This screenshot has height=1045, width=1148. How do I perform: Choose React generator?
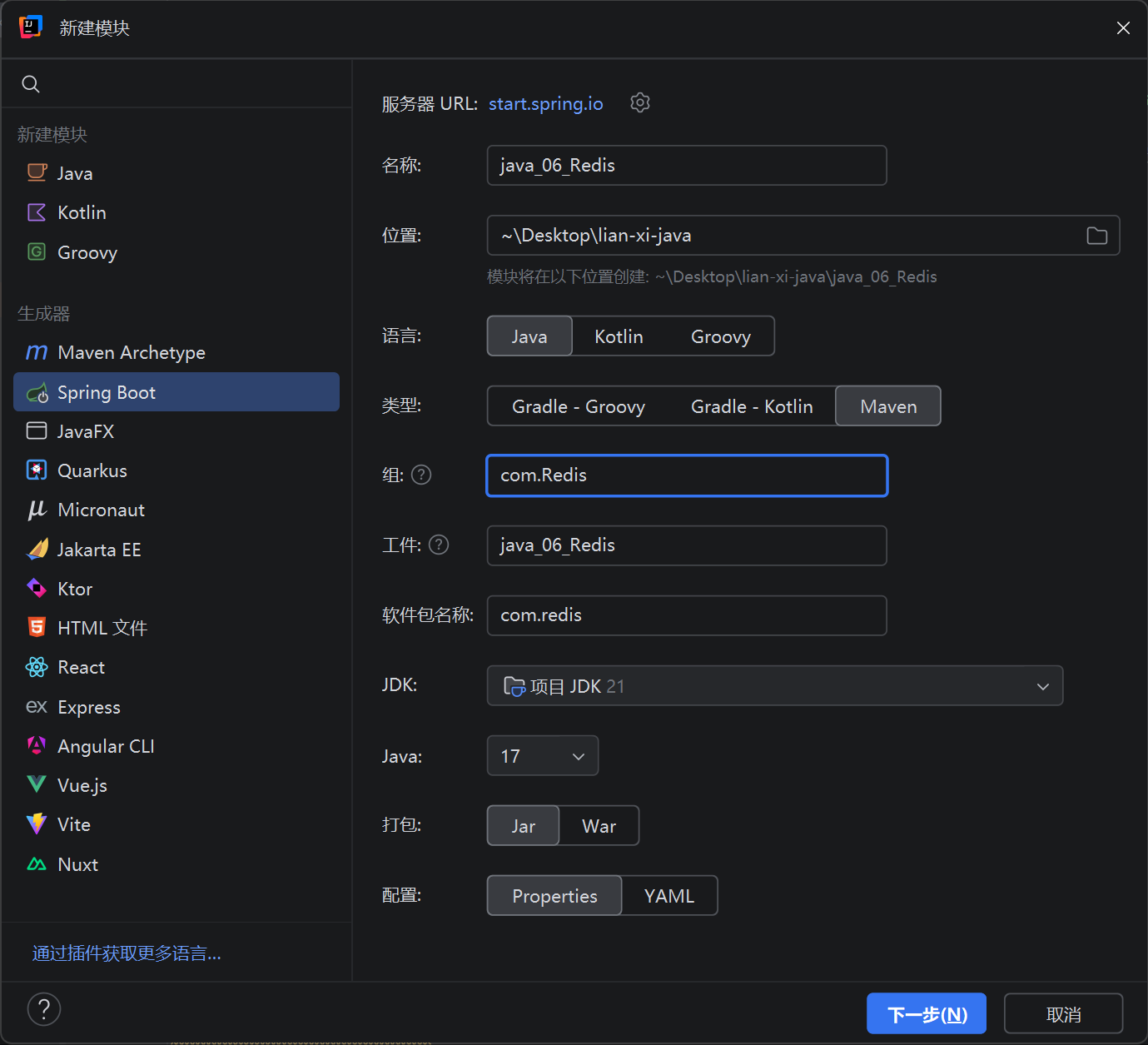point(176,667)
